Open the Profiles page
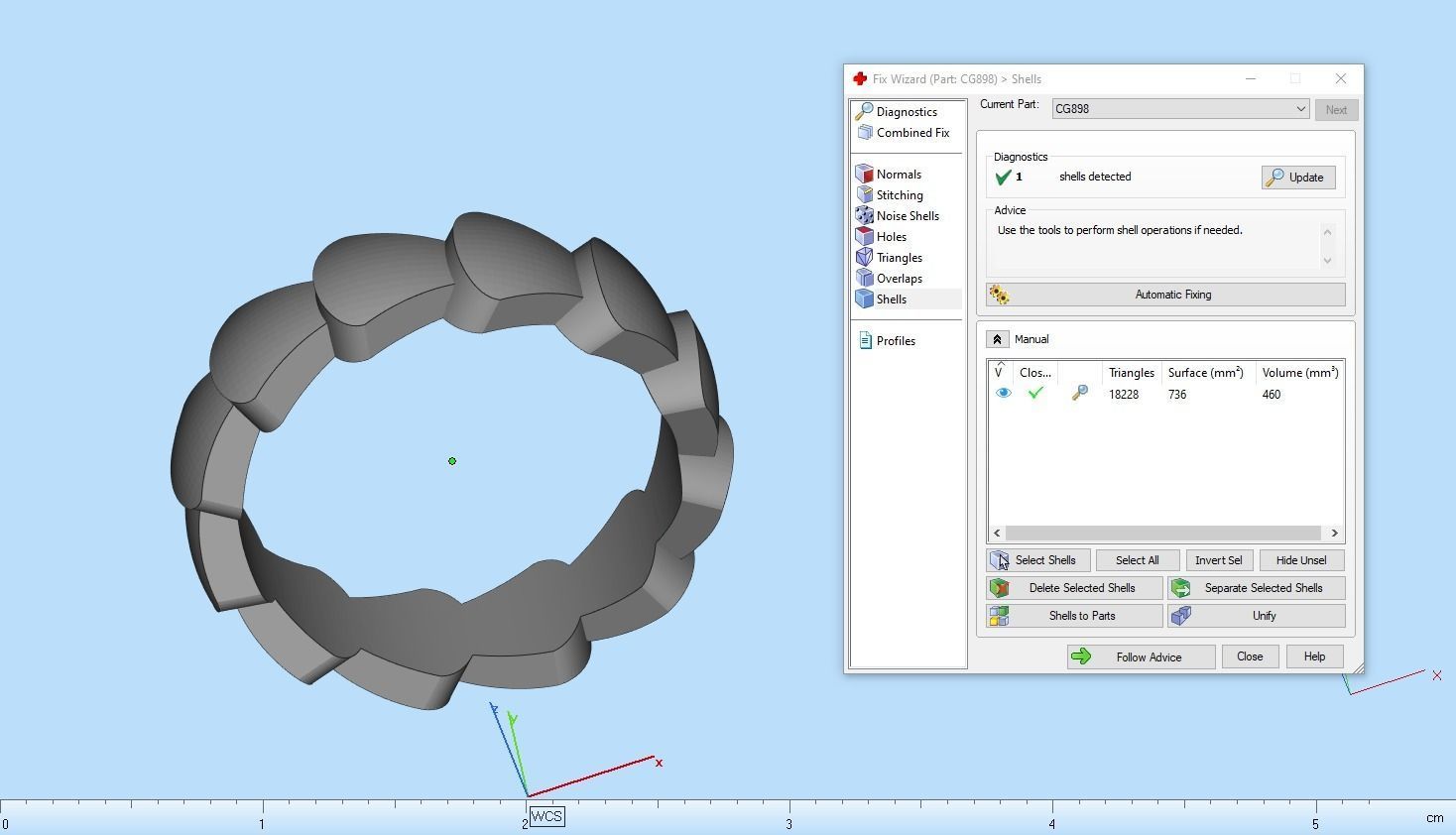Image resolution: width=1456 pixels, height=835 pixels. point(896,341)
